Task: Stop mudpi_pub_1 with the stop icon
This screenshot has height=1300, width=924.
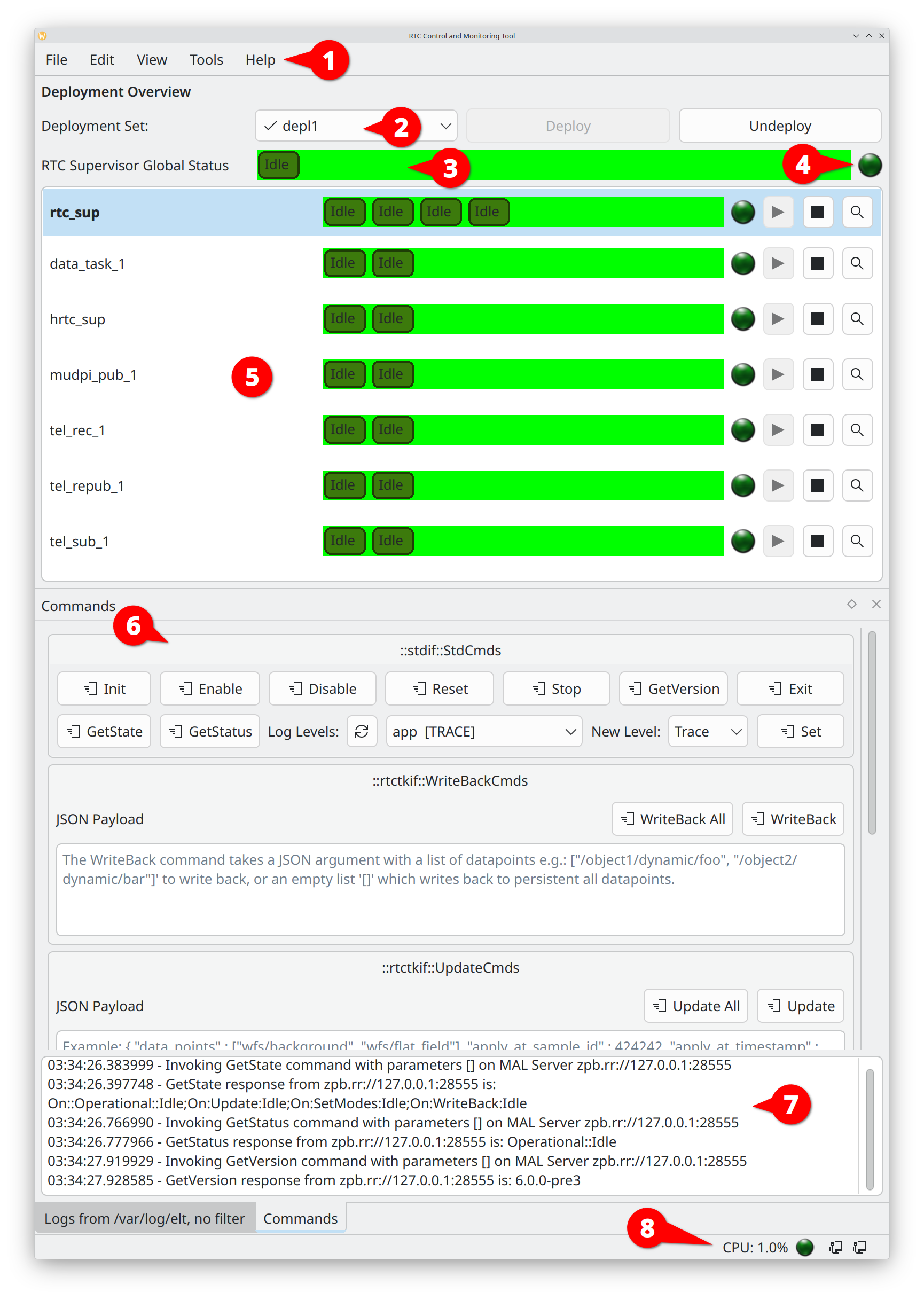Action: 818,374
